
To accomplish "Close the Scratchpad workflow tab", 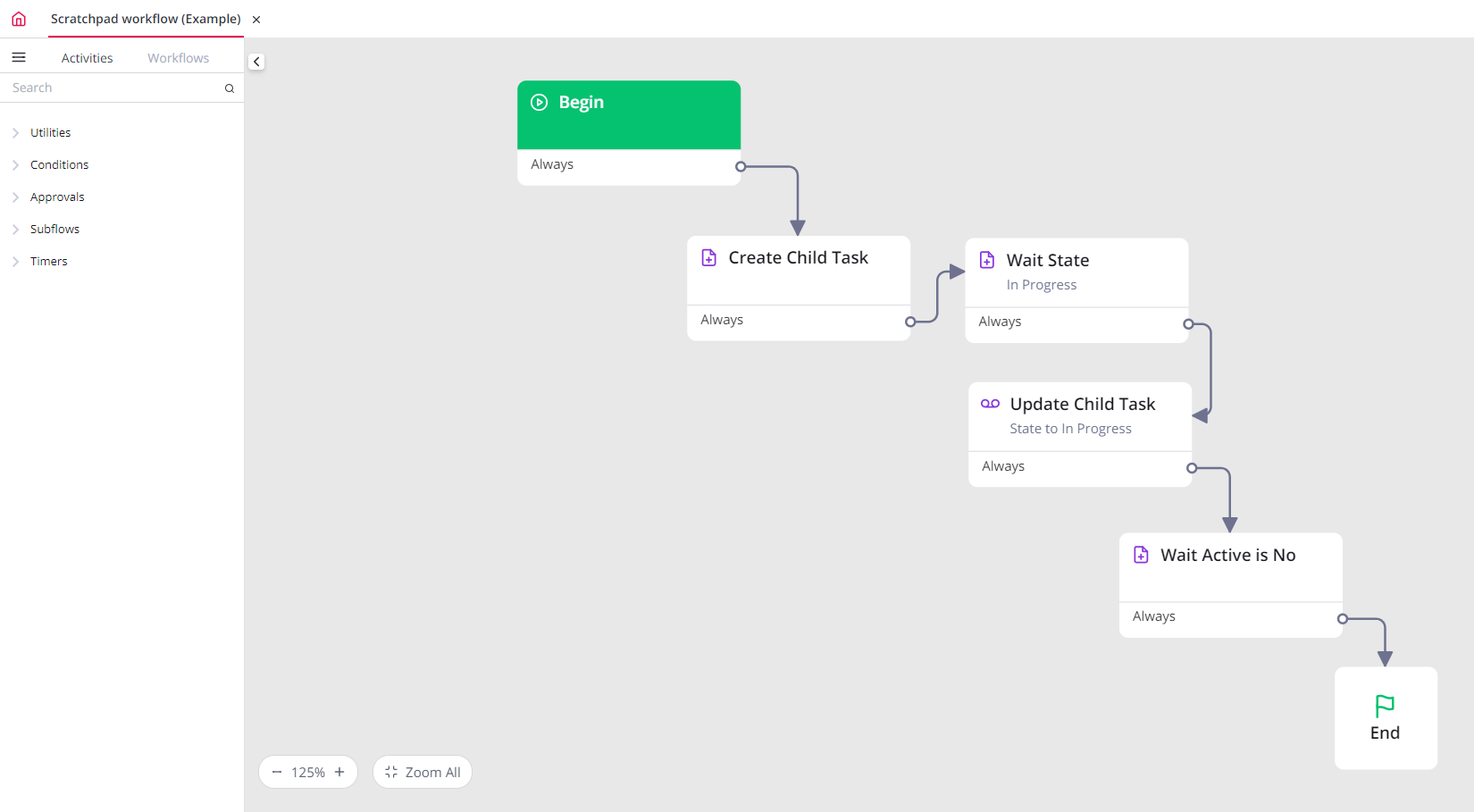I will (256, 20).
